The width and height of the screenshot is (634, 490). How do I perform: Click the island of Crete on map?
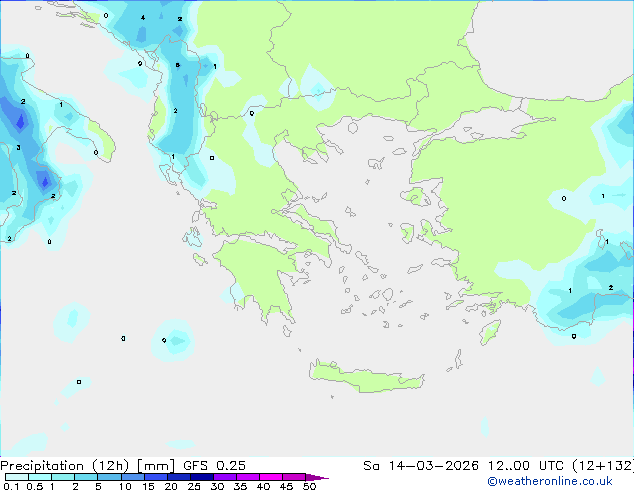tap(366, 378)
